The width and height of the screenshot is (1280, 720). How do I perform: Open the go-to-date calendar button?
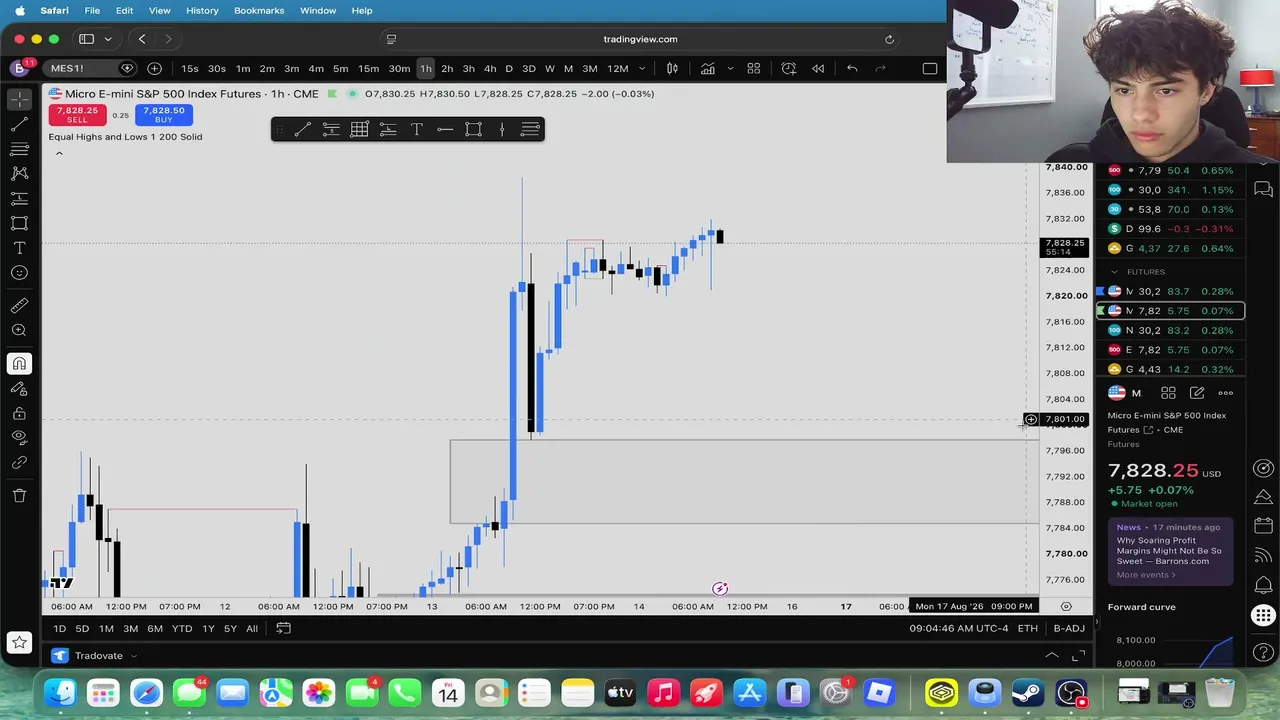point(283,628)
